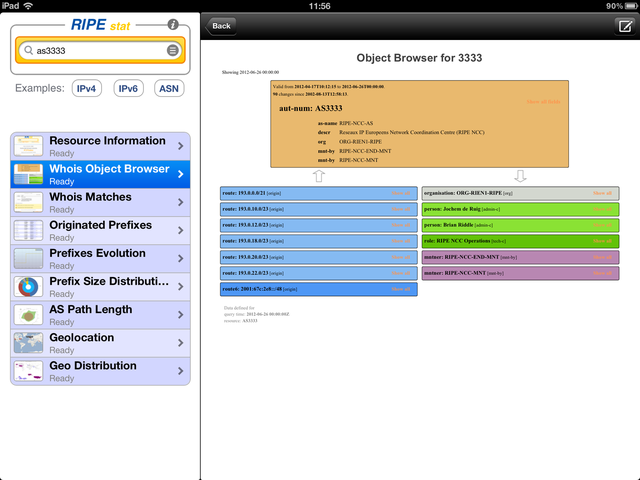Click Show all on route 193.0.22.0/23
Image resolution: width=640 pixels, height=480 pixels.
[x=401, y=273]
